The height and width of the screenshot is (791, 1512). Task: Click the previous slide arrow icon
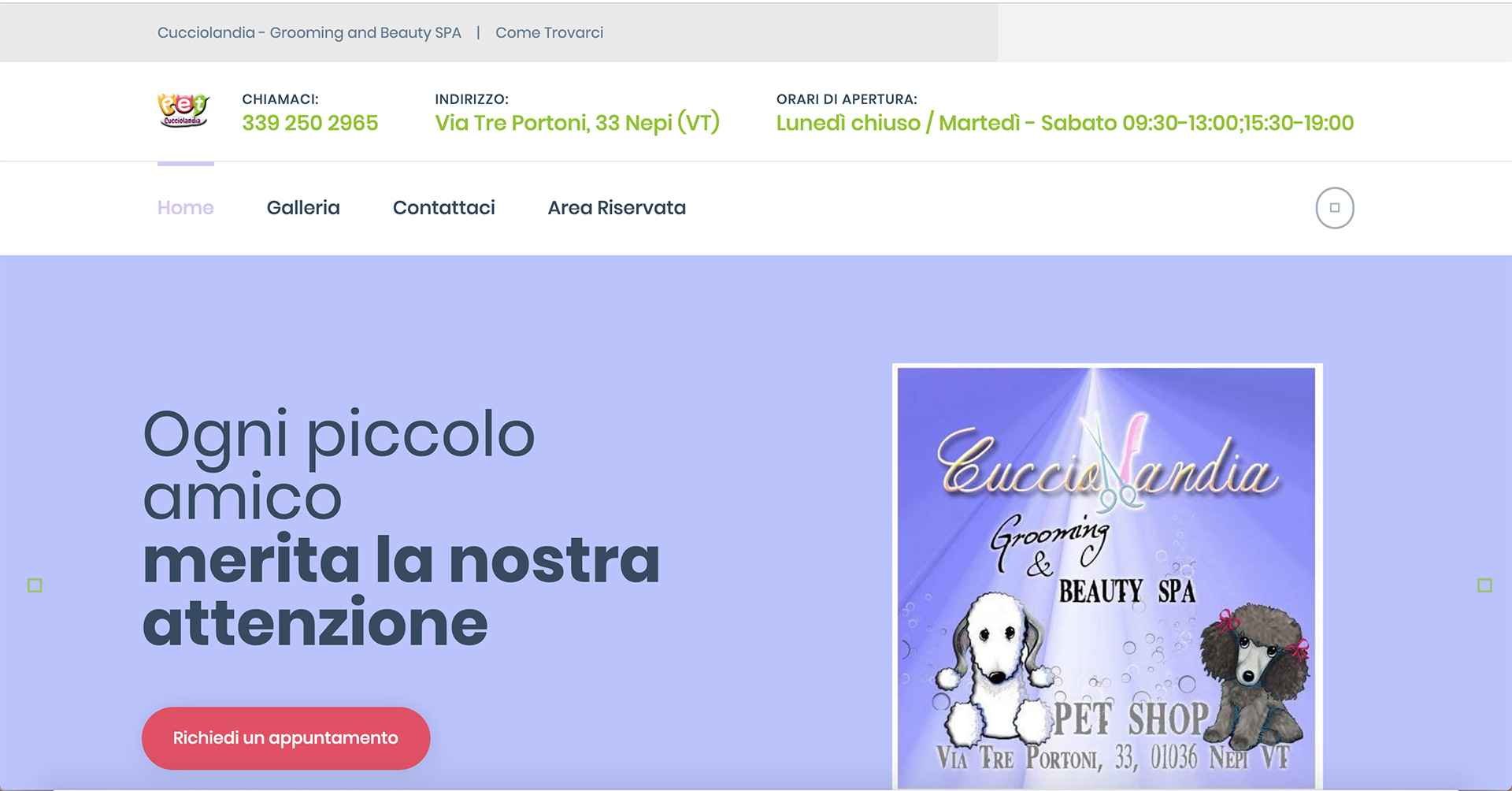pyautogui.click(x=35, y=585)
